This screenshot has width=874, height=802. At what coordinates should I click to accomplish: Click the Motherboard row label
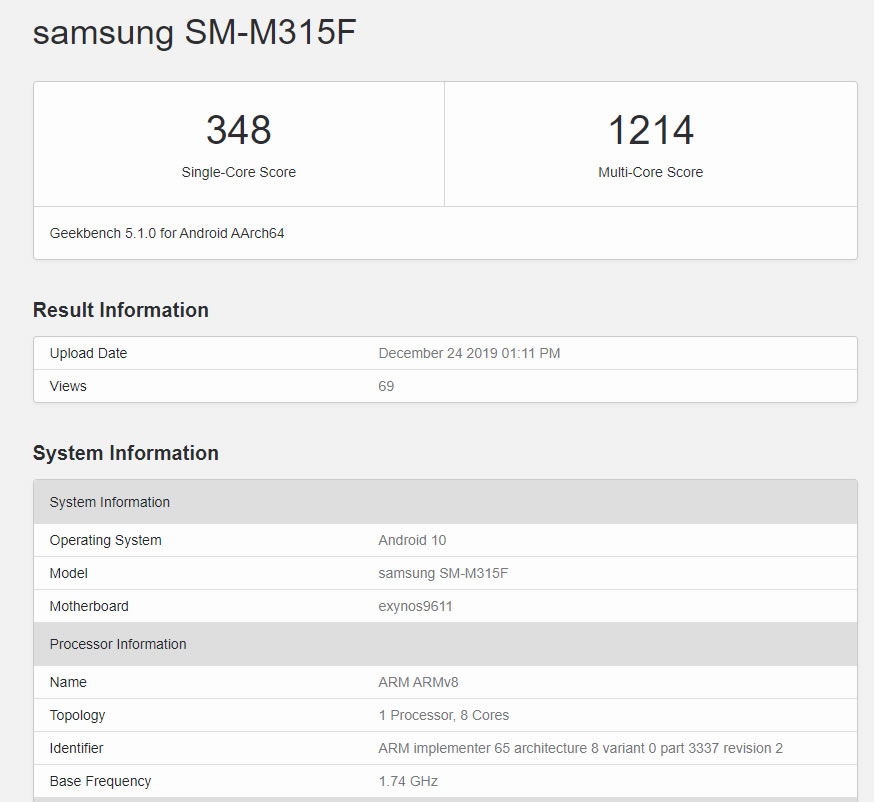(89, 606)
